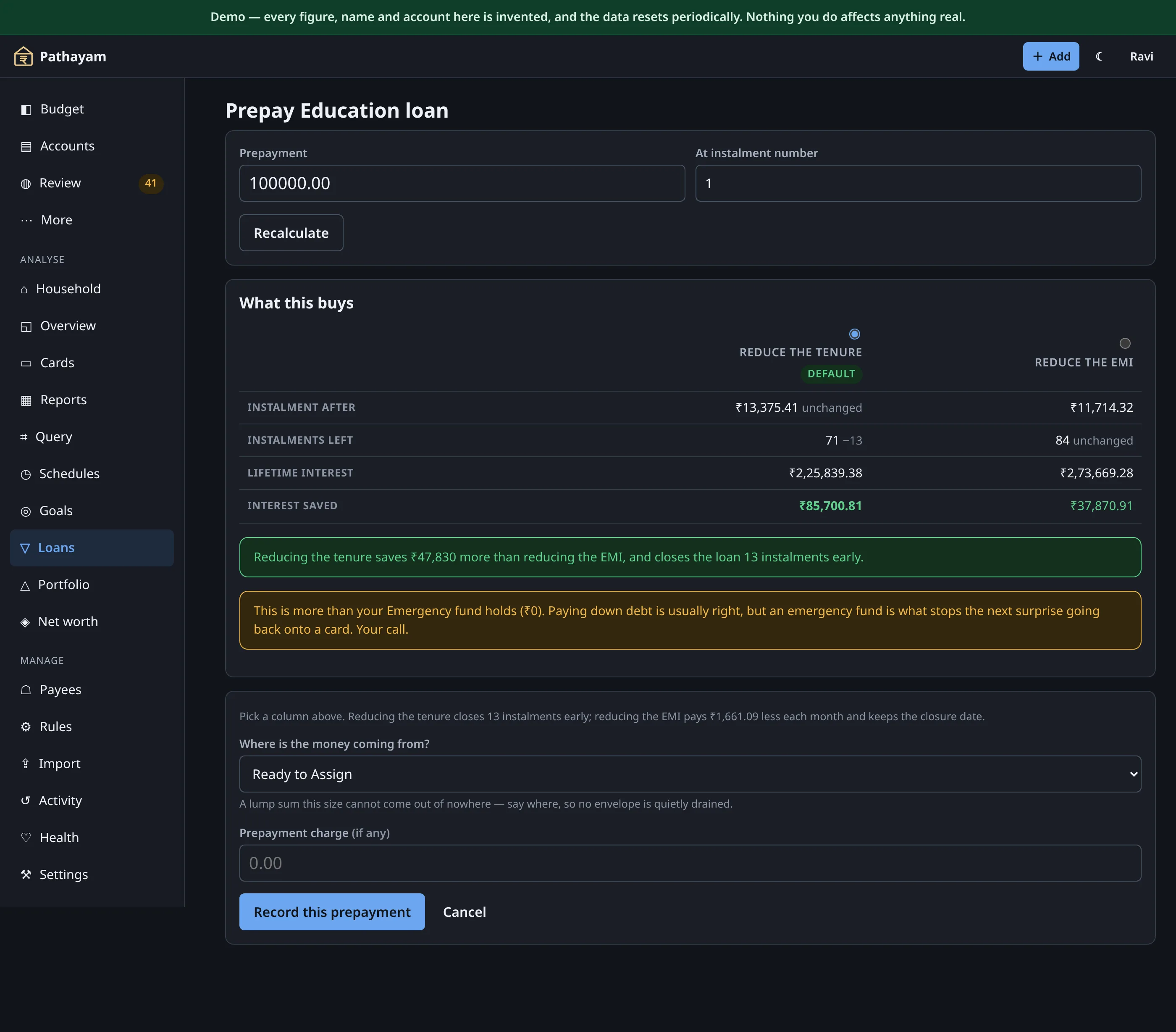Click the REDUCE THE TENURE column heading
The height and width of the screenshot is (1032, 1176).
coord(800,352)
